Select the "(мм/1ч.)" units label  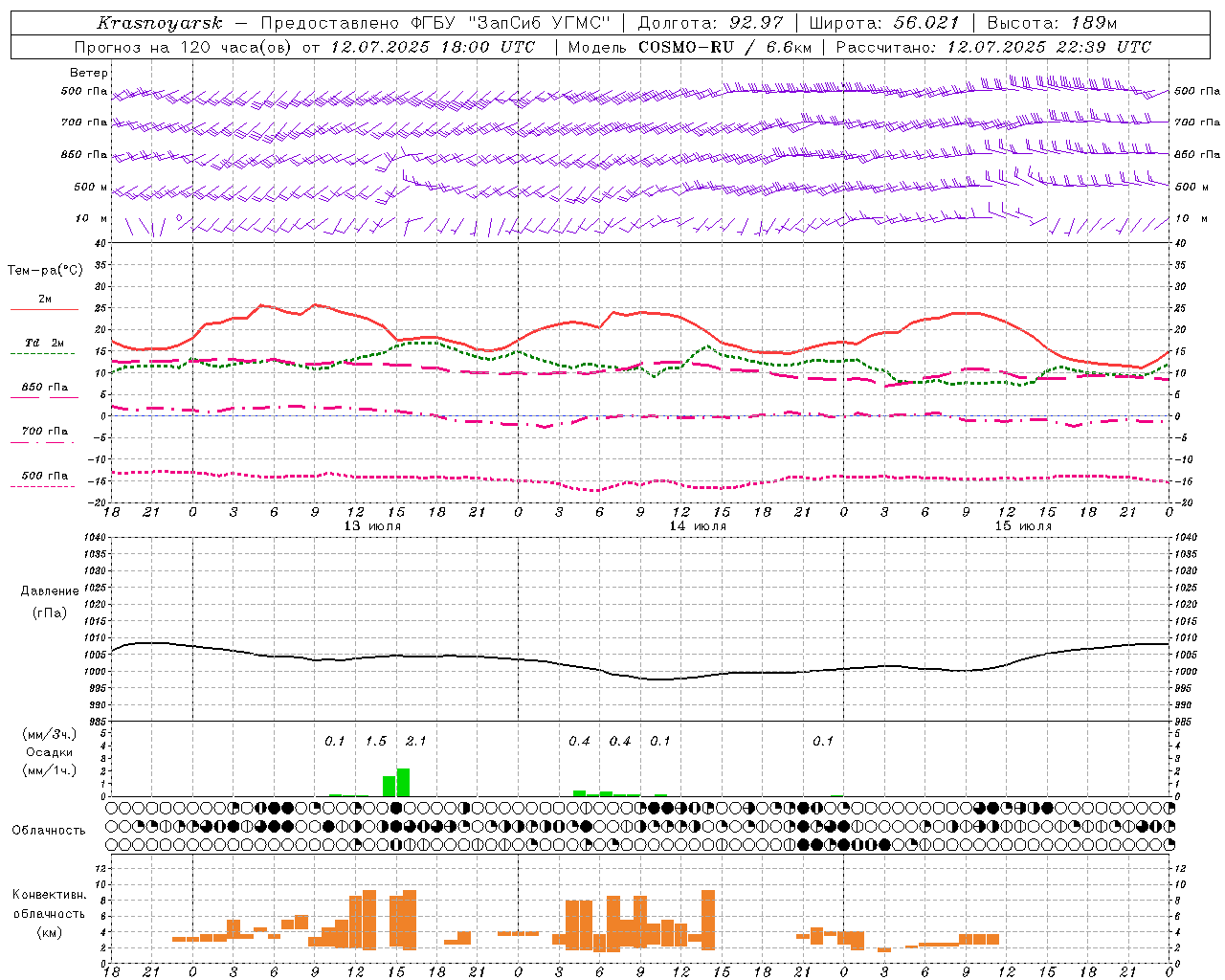[x=50, y=770]
